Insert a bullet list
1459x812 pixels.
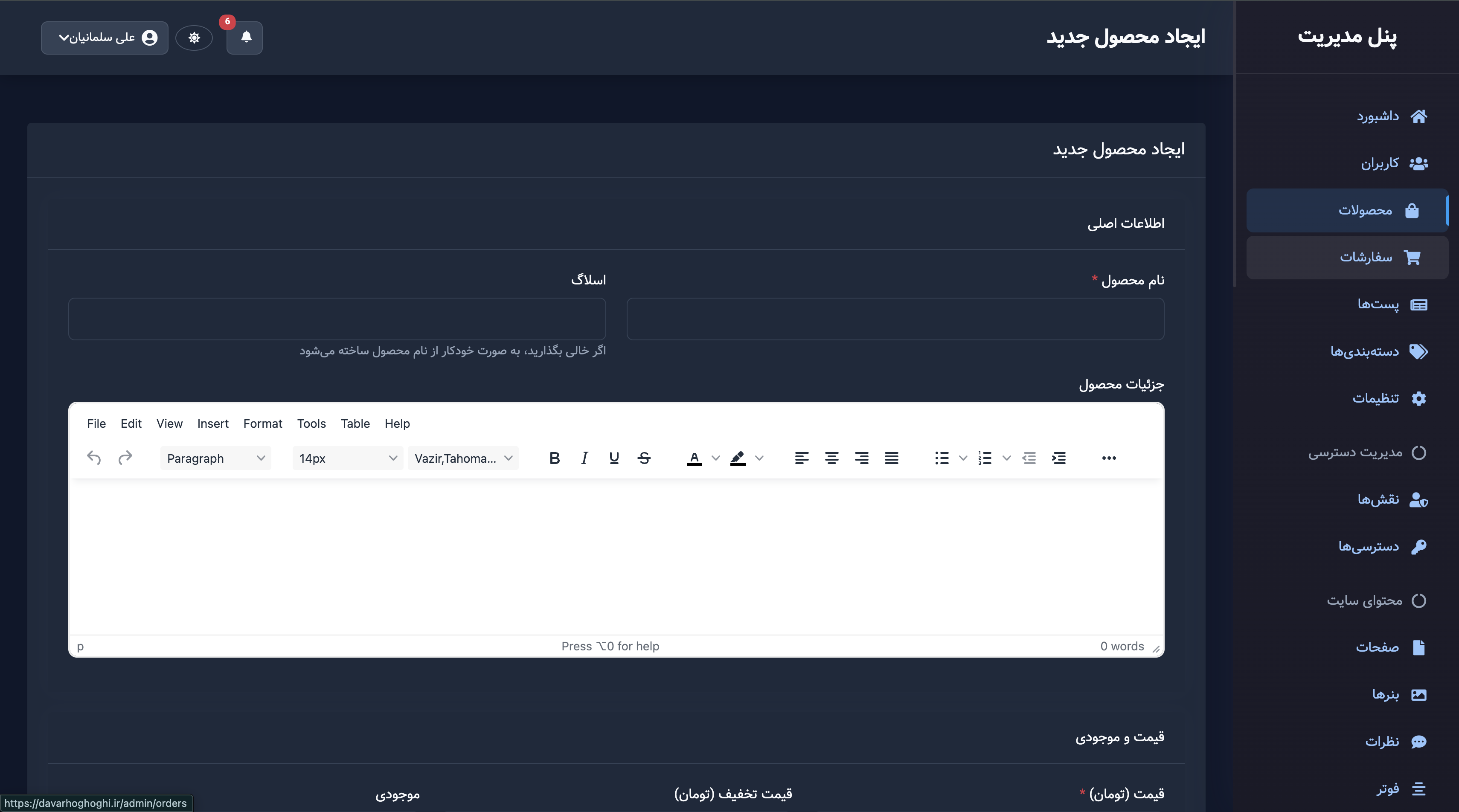942,458
